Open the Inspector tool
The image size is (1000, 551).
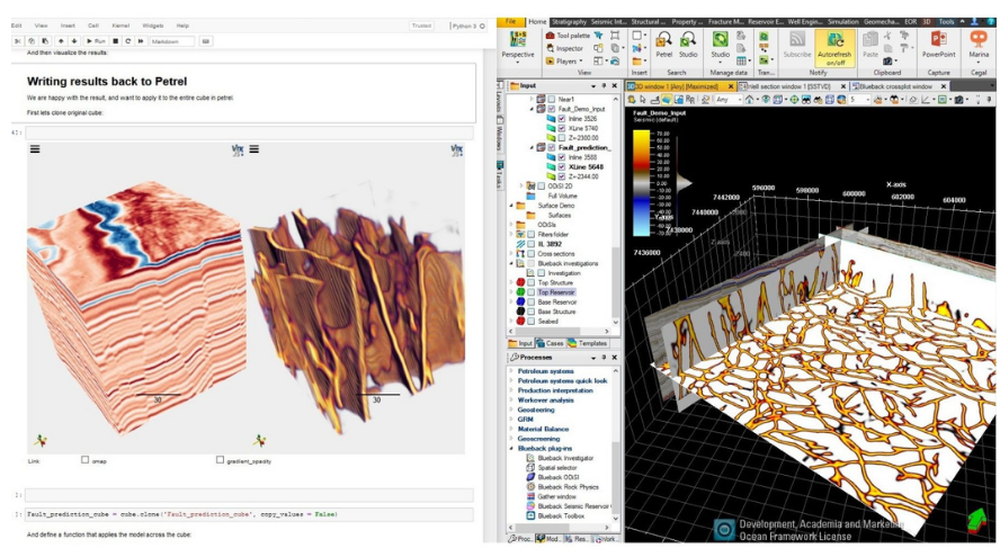[564, 48]
